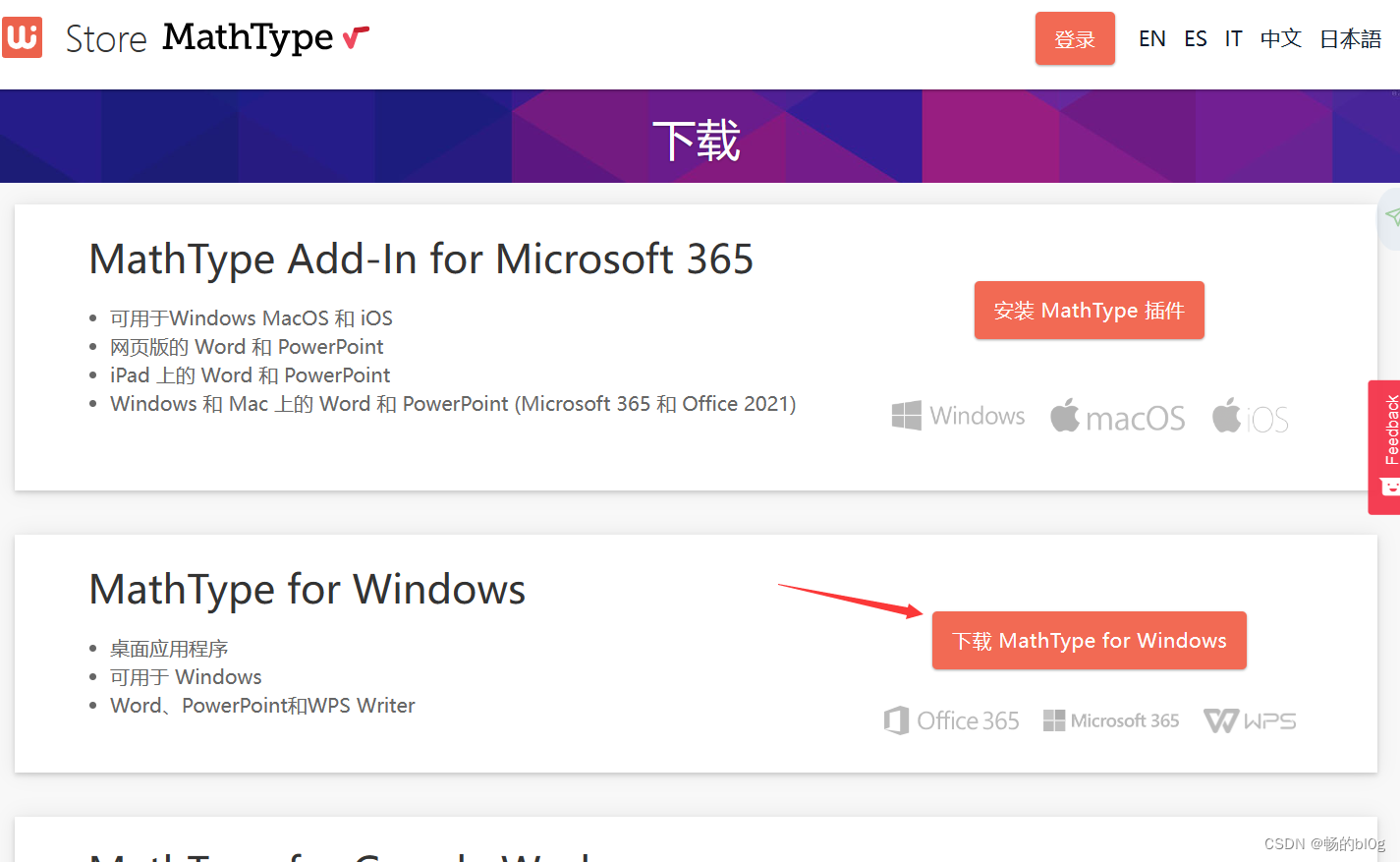Click the 下载 banner title
The image size is (1400, 862).
click(x=697, y=140)
